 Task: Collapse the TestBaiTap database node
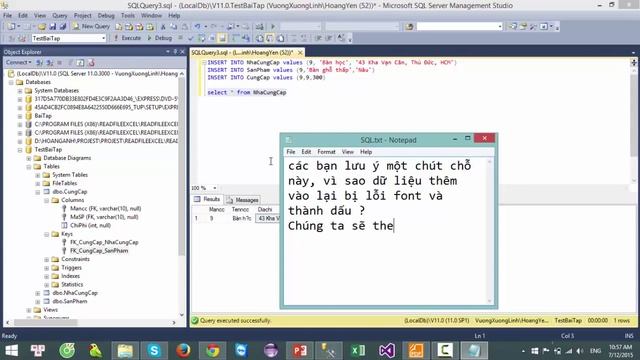[x=20, y=150]
